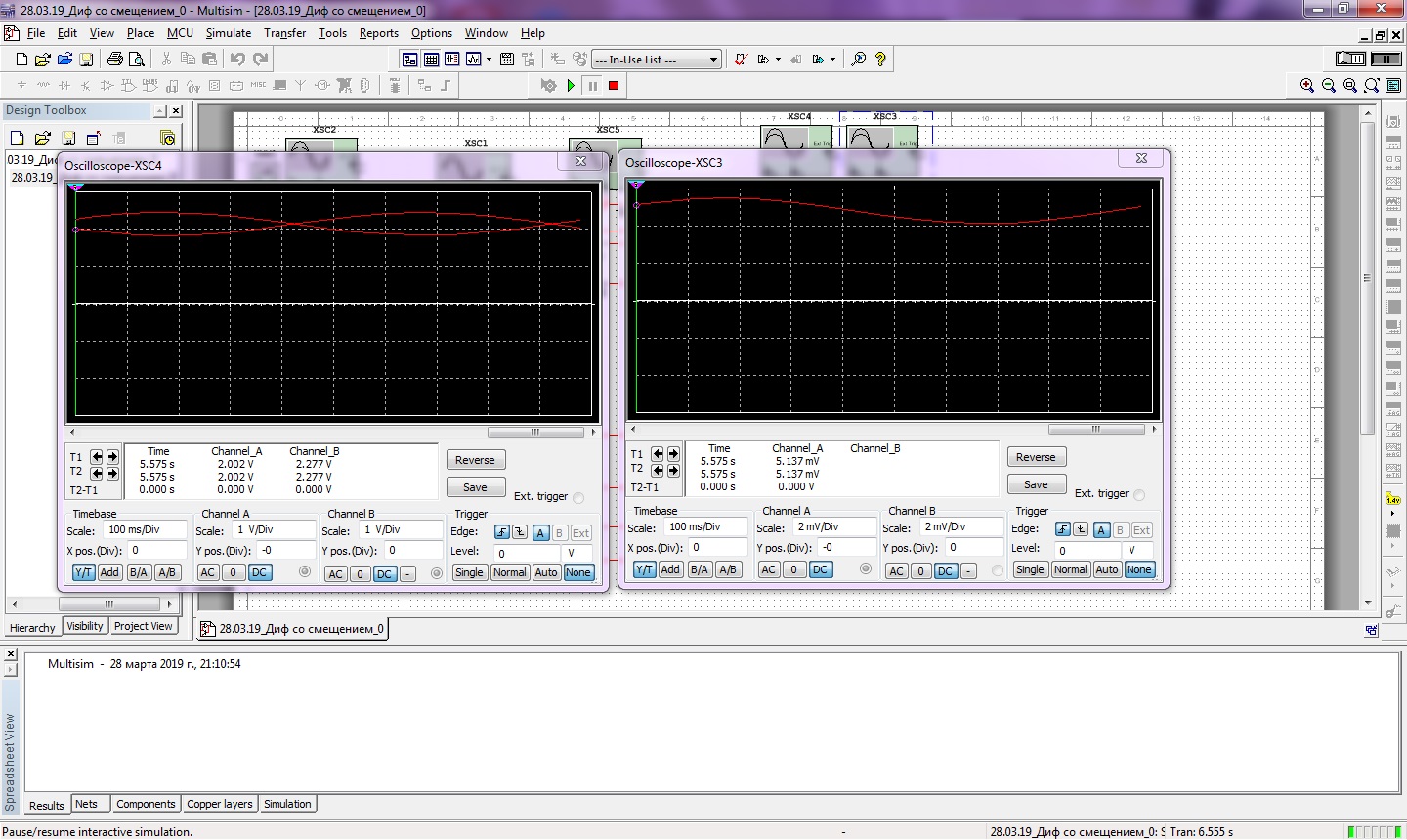The width and height of the screenshot is (1407, 840).
Task: Move cursor T1 right in Oscilloscope-XSC4
Action: [x=112, y=457]
